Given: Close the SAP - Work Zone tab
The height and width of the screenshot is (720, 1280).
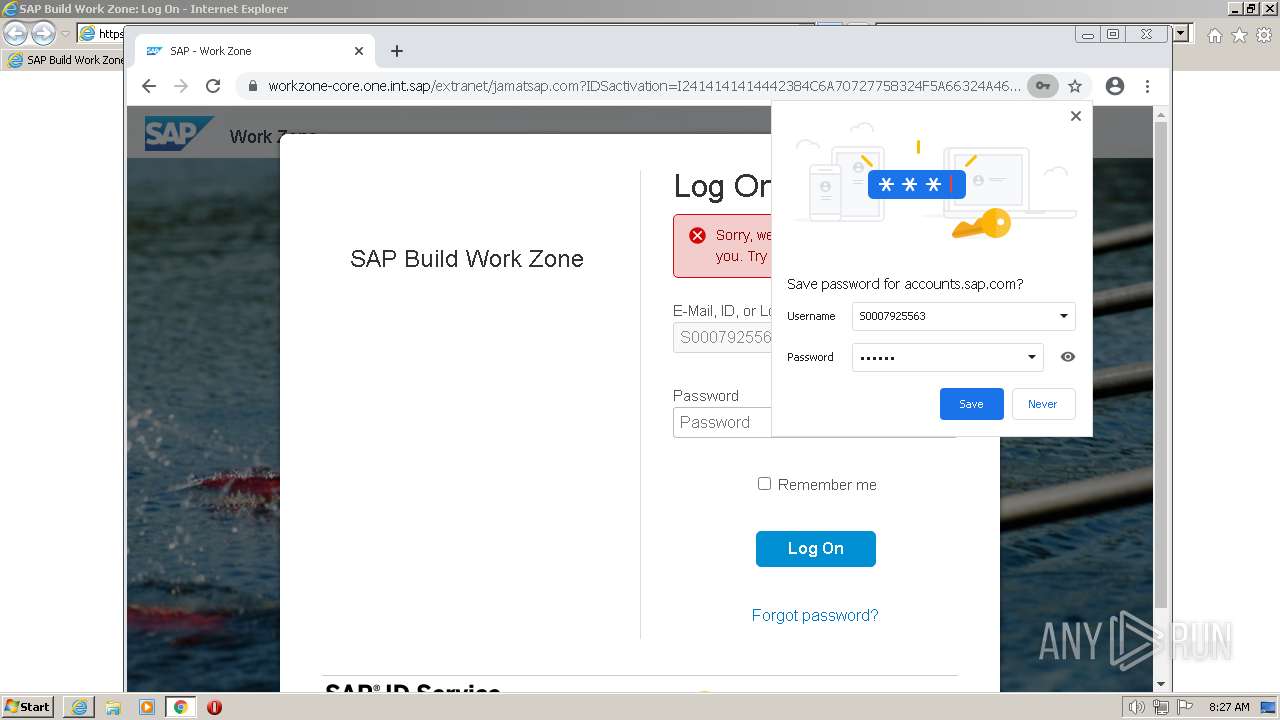Looking at the screenshot, I should [359, 51].
